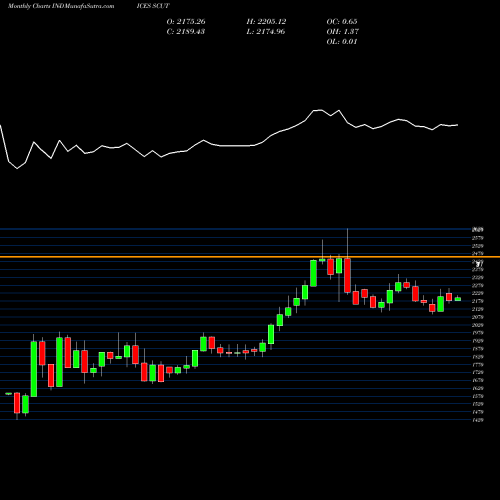Screen dimensions: 500x500
Task: Click the 'OC: 0.65' reading
Action: coord(342,22)
